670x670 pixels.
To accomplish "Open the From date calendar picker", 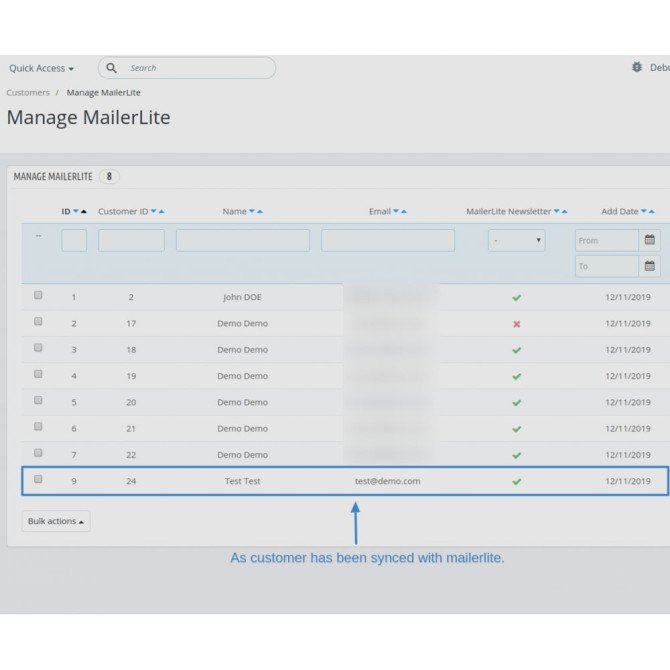I will pyautogui.click(x=649, y=240).
